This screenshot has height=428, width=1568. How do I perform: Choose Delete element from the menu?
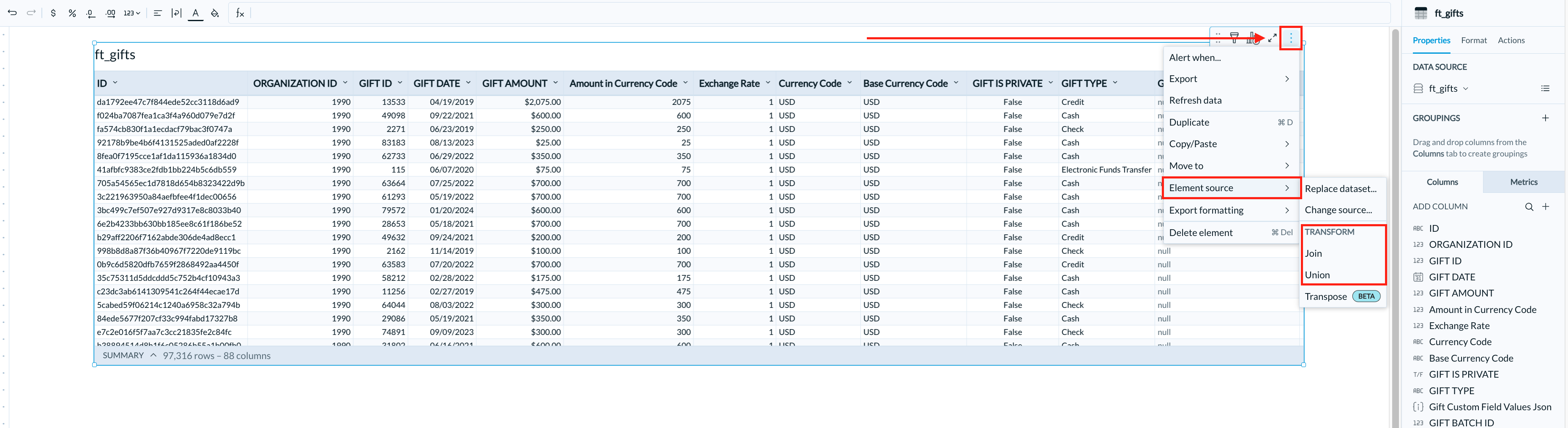coord(1230,233)
